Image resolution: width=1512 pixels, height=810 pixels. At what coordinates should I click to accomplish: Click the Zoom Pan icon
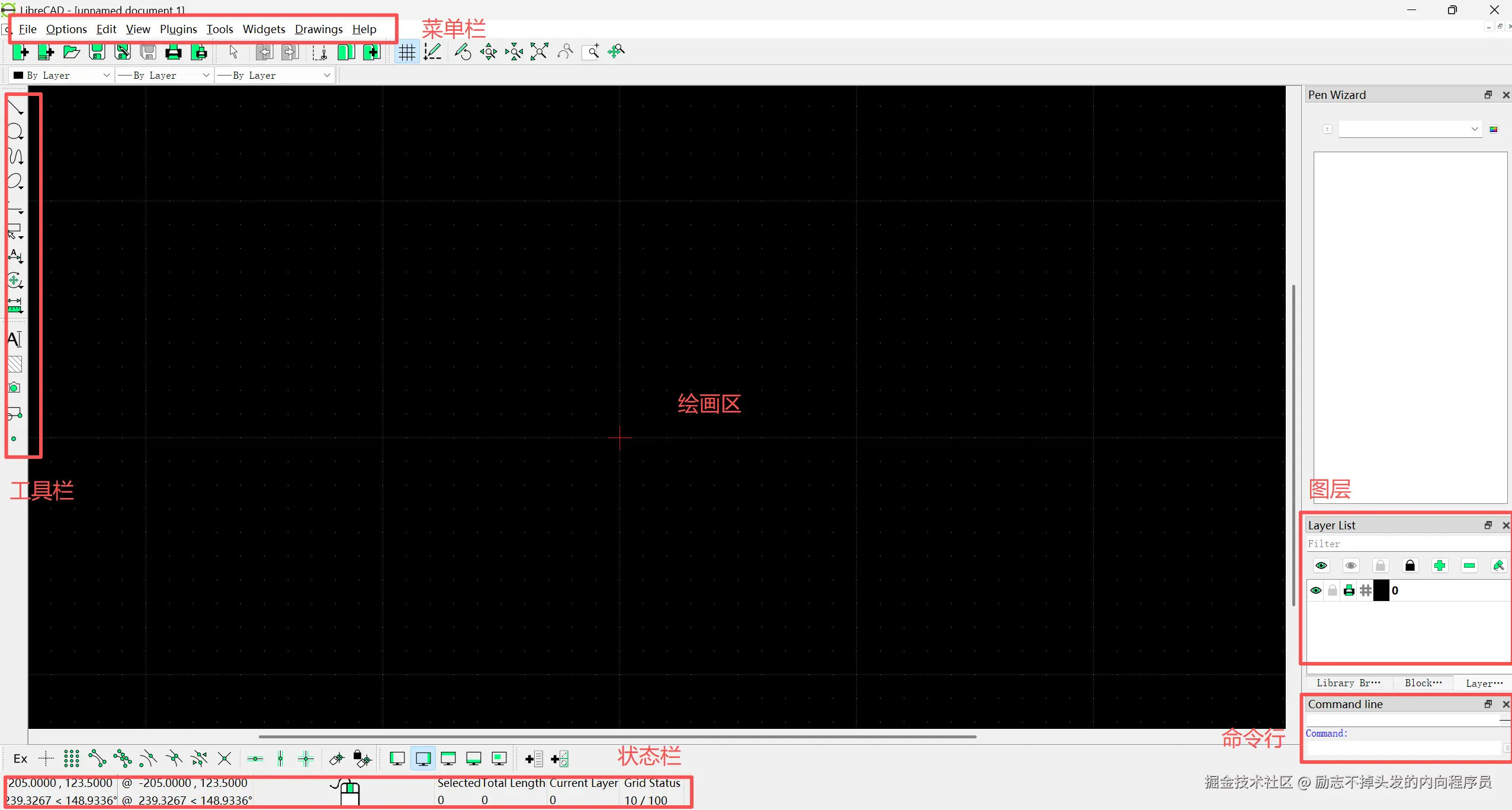617,52
